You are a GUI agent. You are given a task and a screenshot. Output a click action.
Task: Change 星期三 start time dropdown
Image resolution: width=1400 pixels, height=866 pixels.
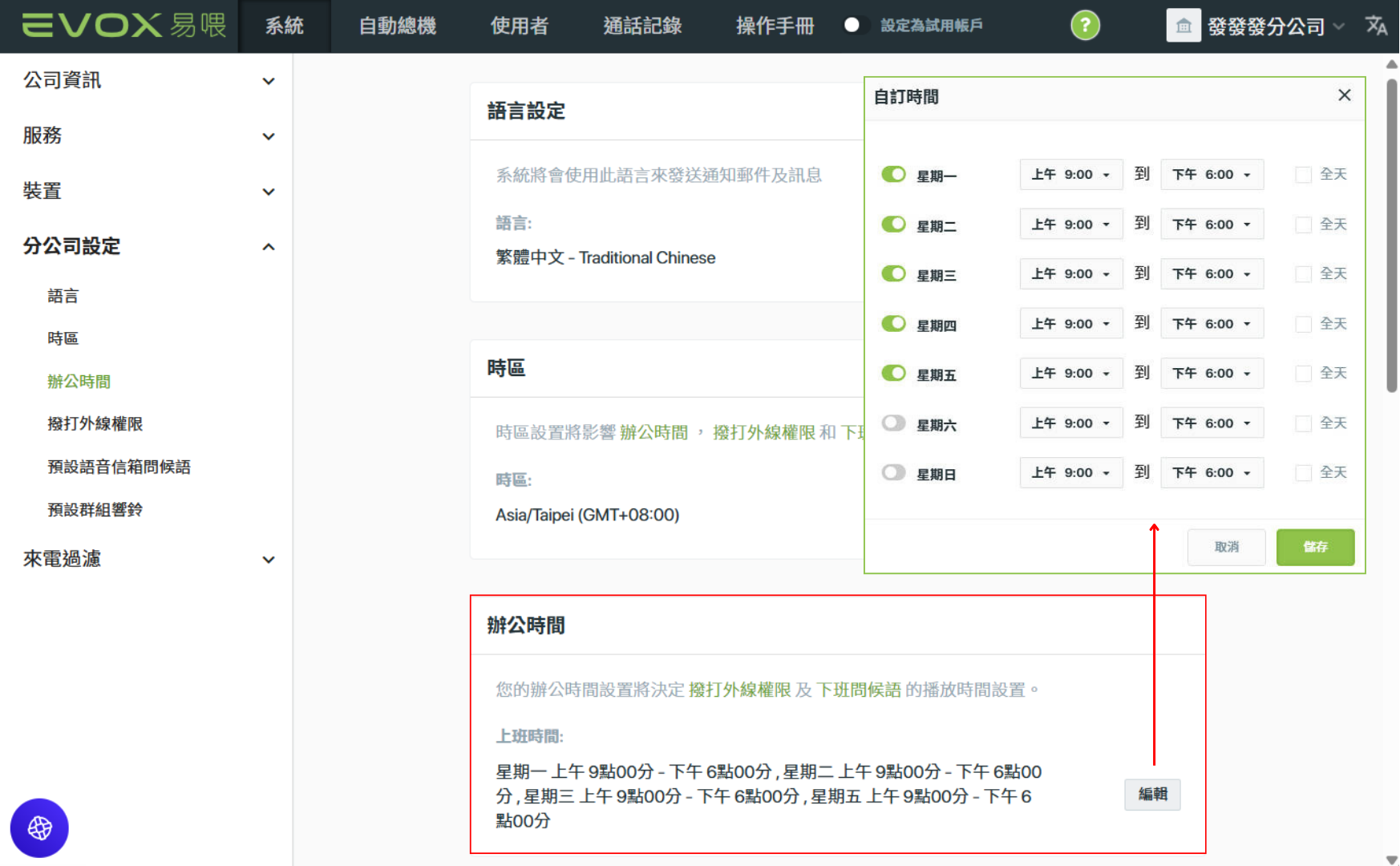[x=1071, y=273]
